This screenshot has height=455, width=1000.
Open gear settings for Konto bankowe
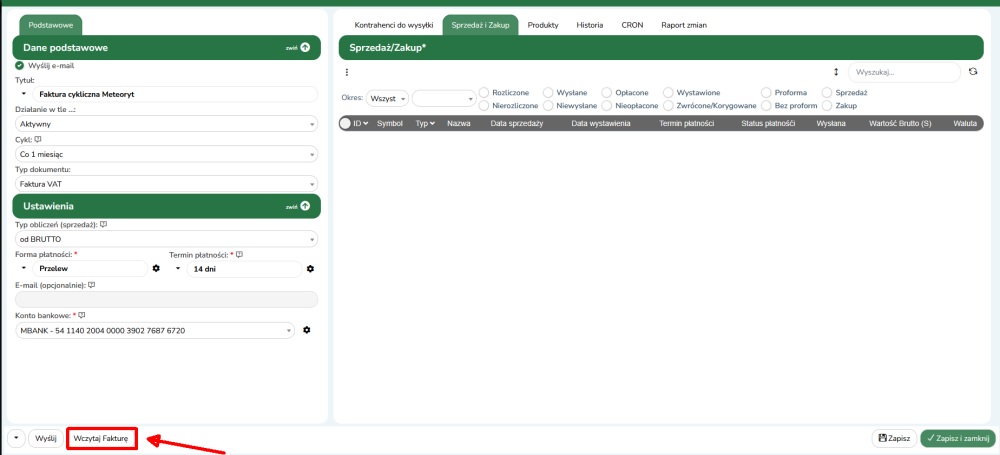tap(307, 330)
